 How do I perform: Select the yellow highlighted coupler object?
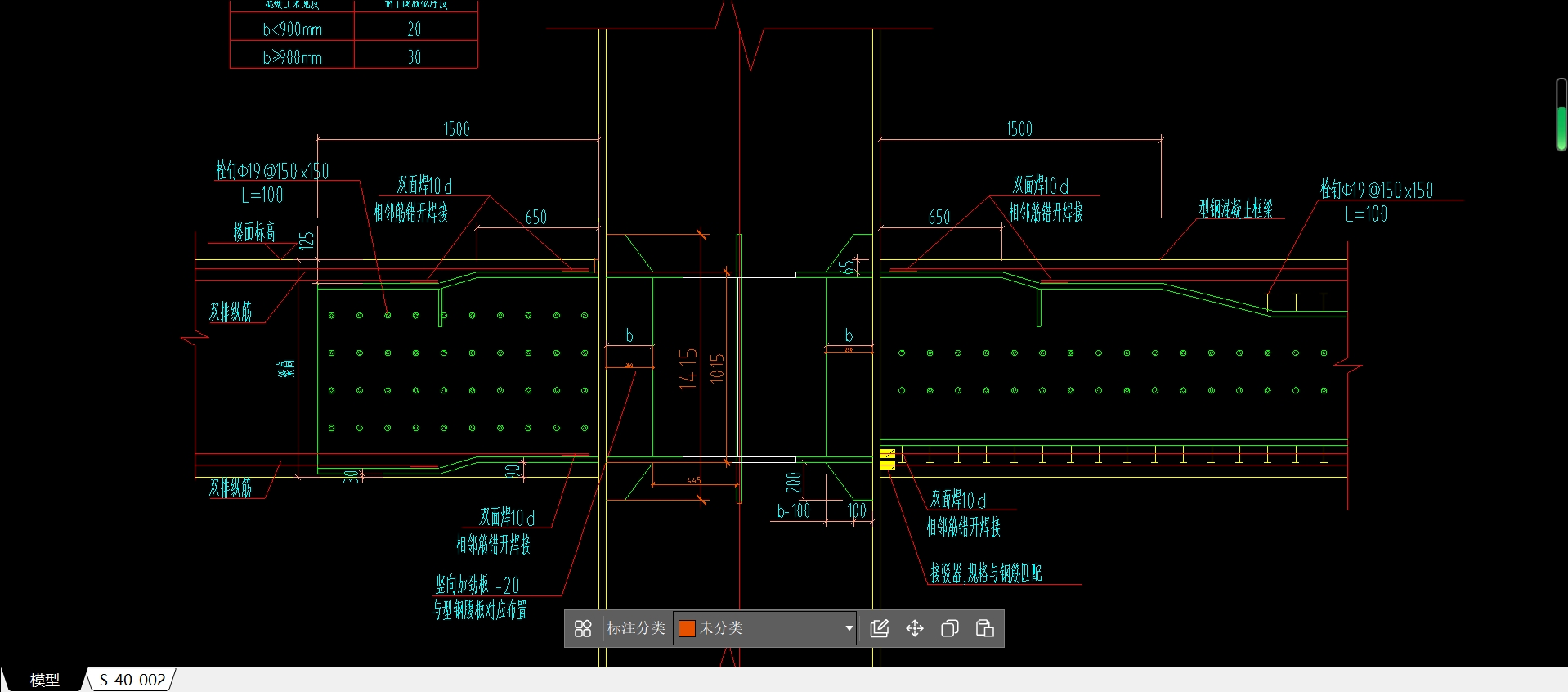[888, 459]
